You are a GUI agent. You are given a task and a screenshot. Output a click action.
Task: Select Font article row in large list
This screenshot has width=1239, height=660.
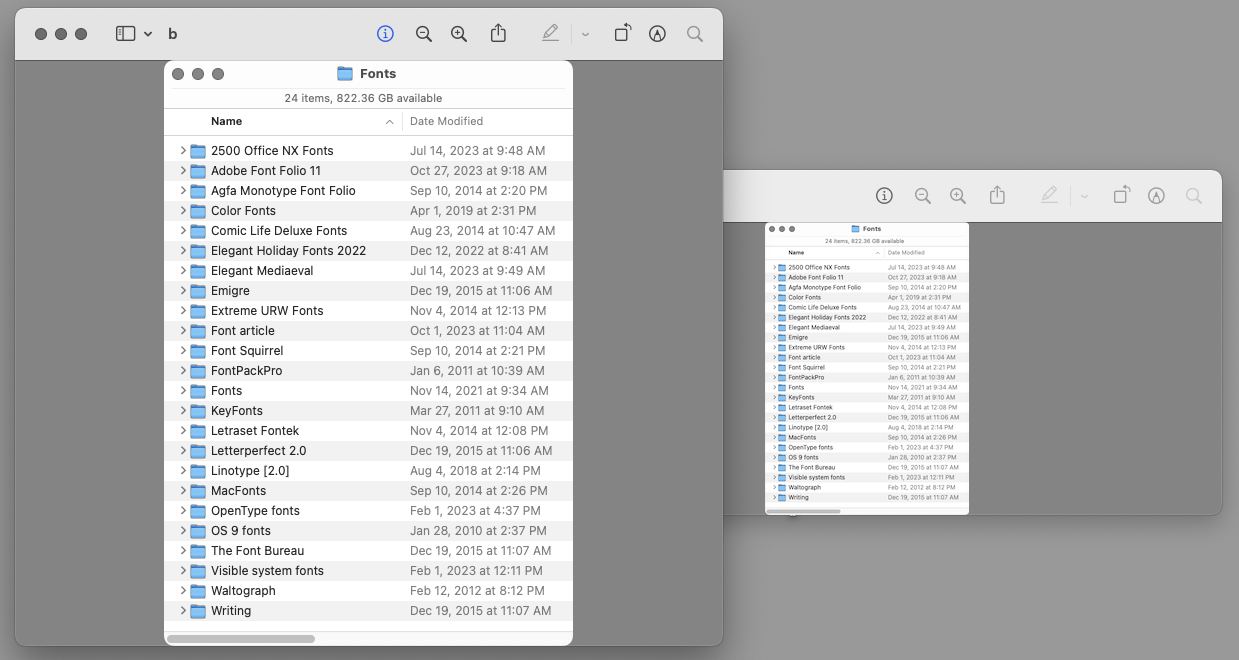coord(369,330)
